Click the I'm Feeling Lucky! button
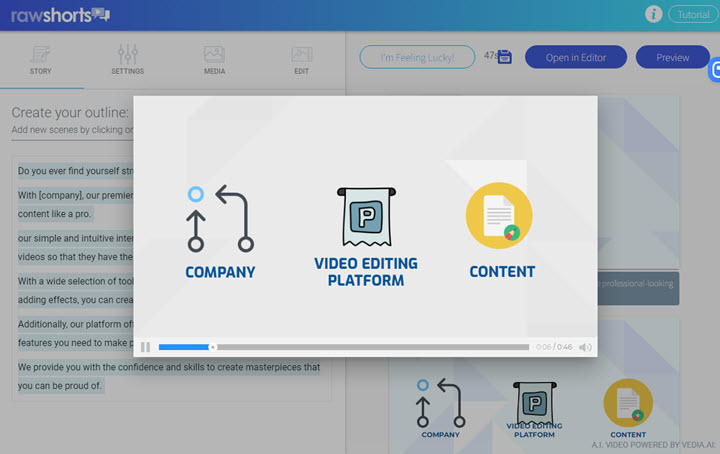Screen dimensions: 720x454 [x=417, y=57]
